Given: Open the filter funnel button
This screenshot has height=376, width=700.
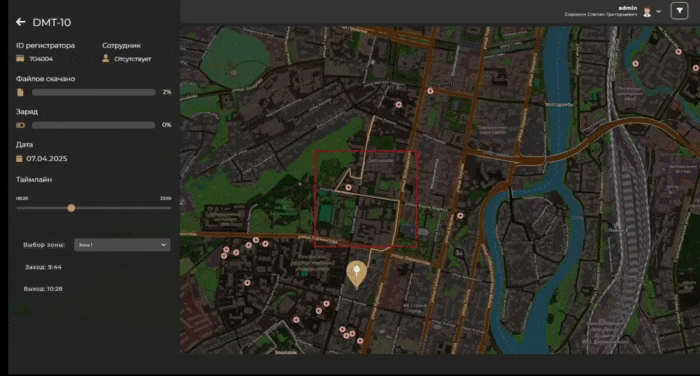Looking at the screenshot, I should click(679, 11).
